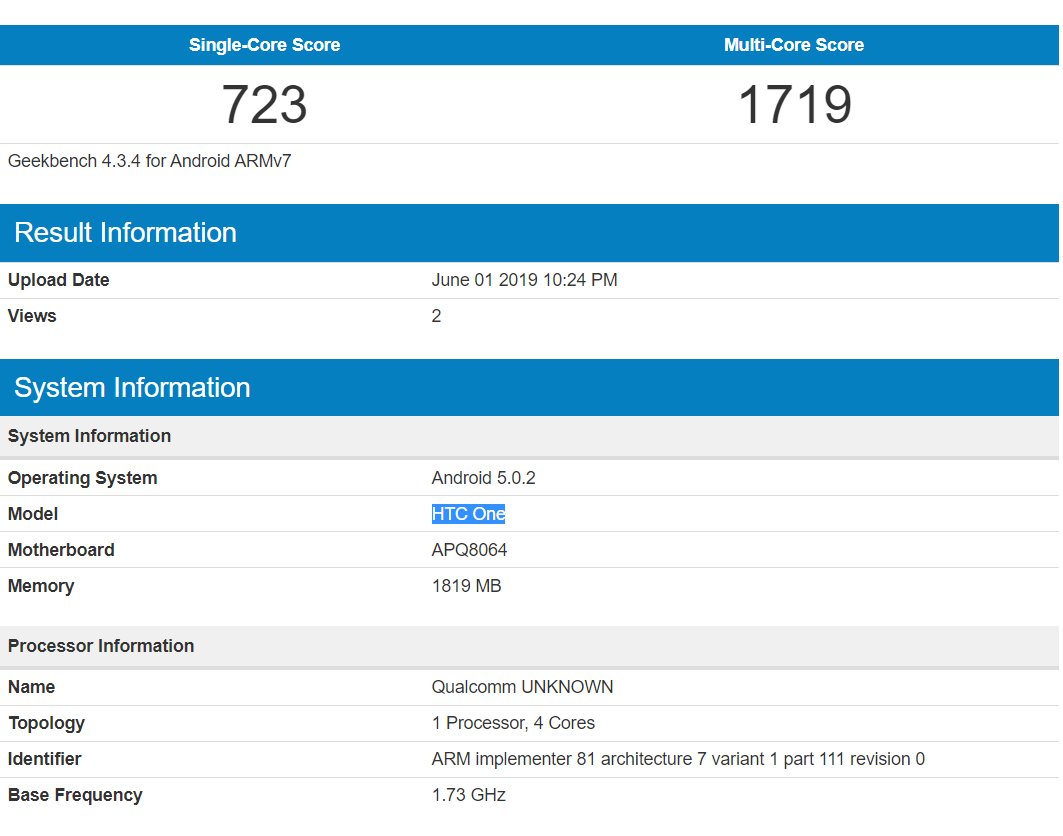The height and width of the screenshot is (836, 1063).
Task: Select the Android 5.0.2 value
Action: 483,478
